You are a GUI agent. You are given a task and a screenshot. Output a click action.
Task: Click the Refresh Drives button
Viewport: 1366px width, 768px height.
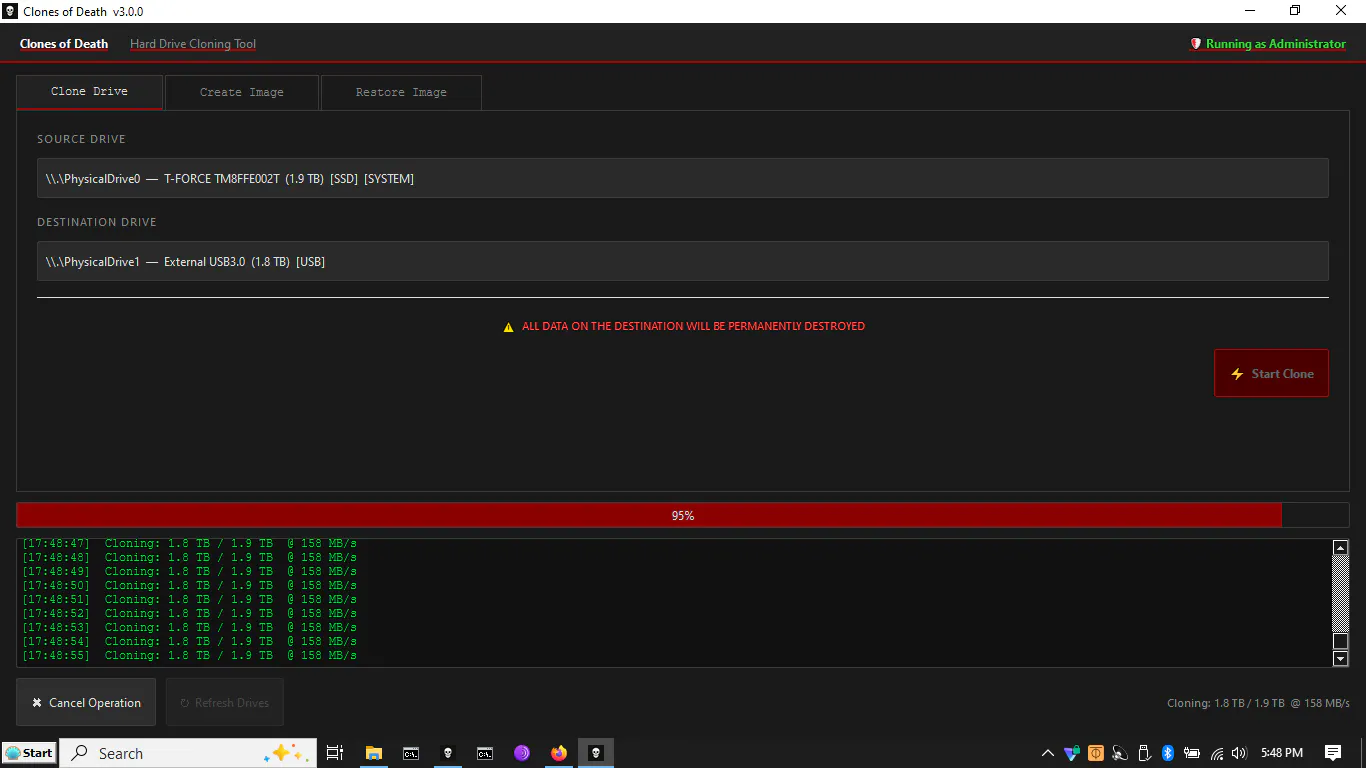tap(225, 702)
